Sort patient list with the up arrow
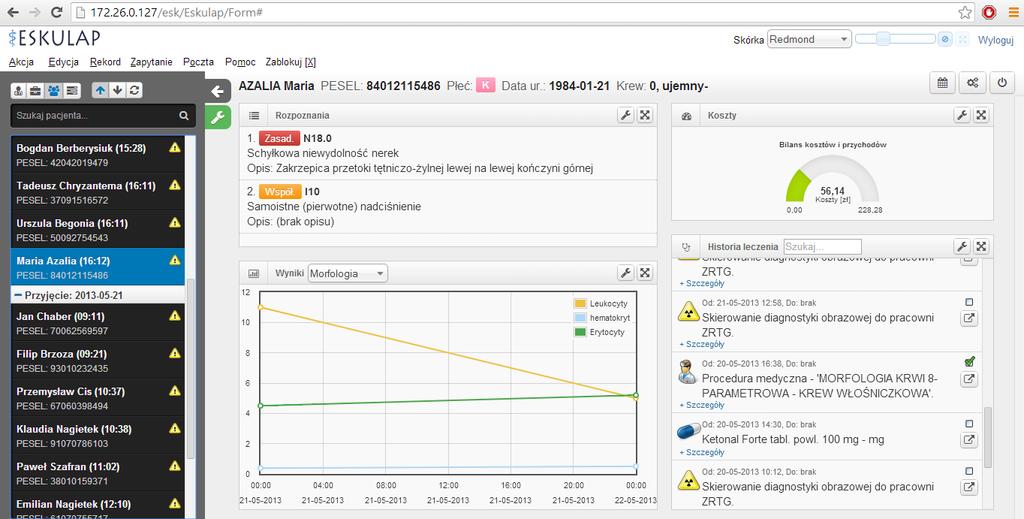 [x=100, y=90]
